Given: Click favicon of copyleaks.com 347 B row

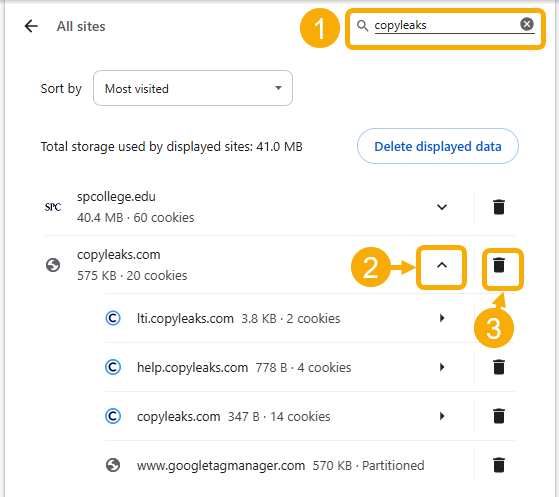Looking at the screenshot, I should (x=113, y=416).
